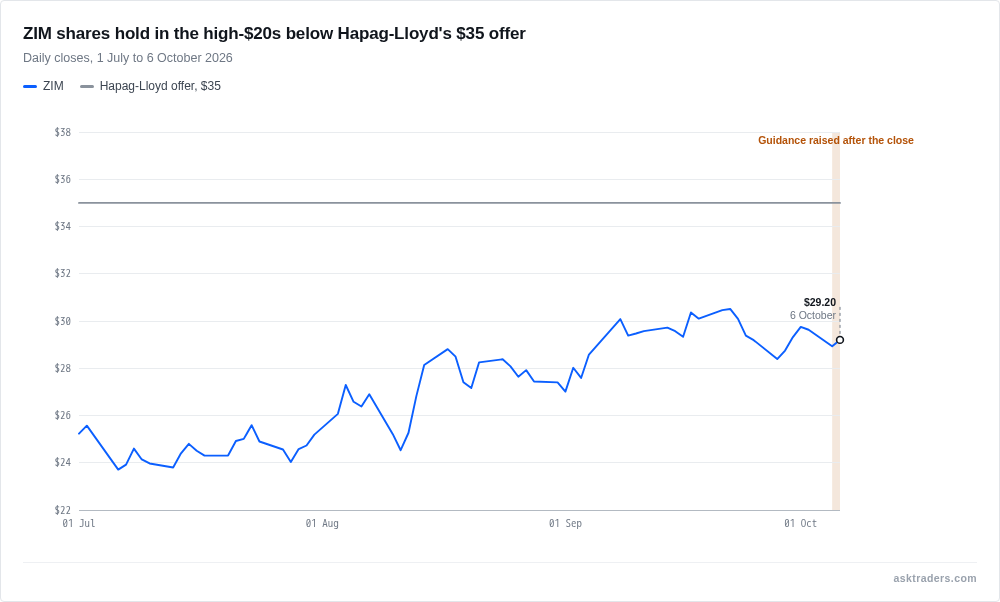Toggle the Hapag-Lloyd offer, $35 legend entry
The height and width of the screenshot is (602, 1000).
click(x=151, y=86)
